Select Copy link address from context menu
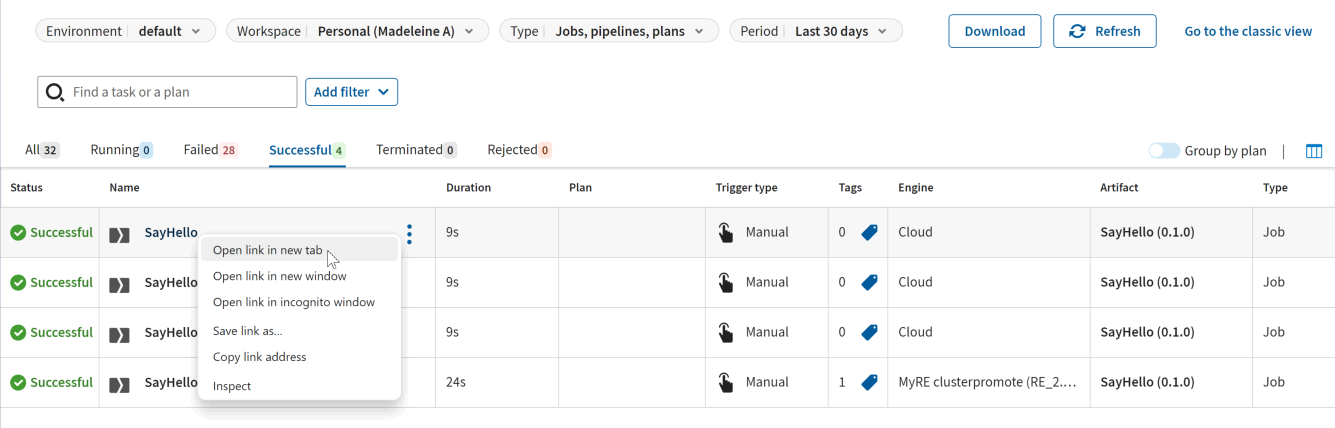Viewport: 1335px width, 428px height. [260, 357]
